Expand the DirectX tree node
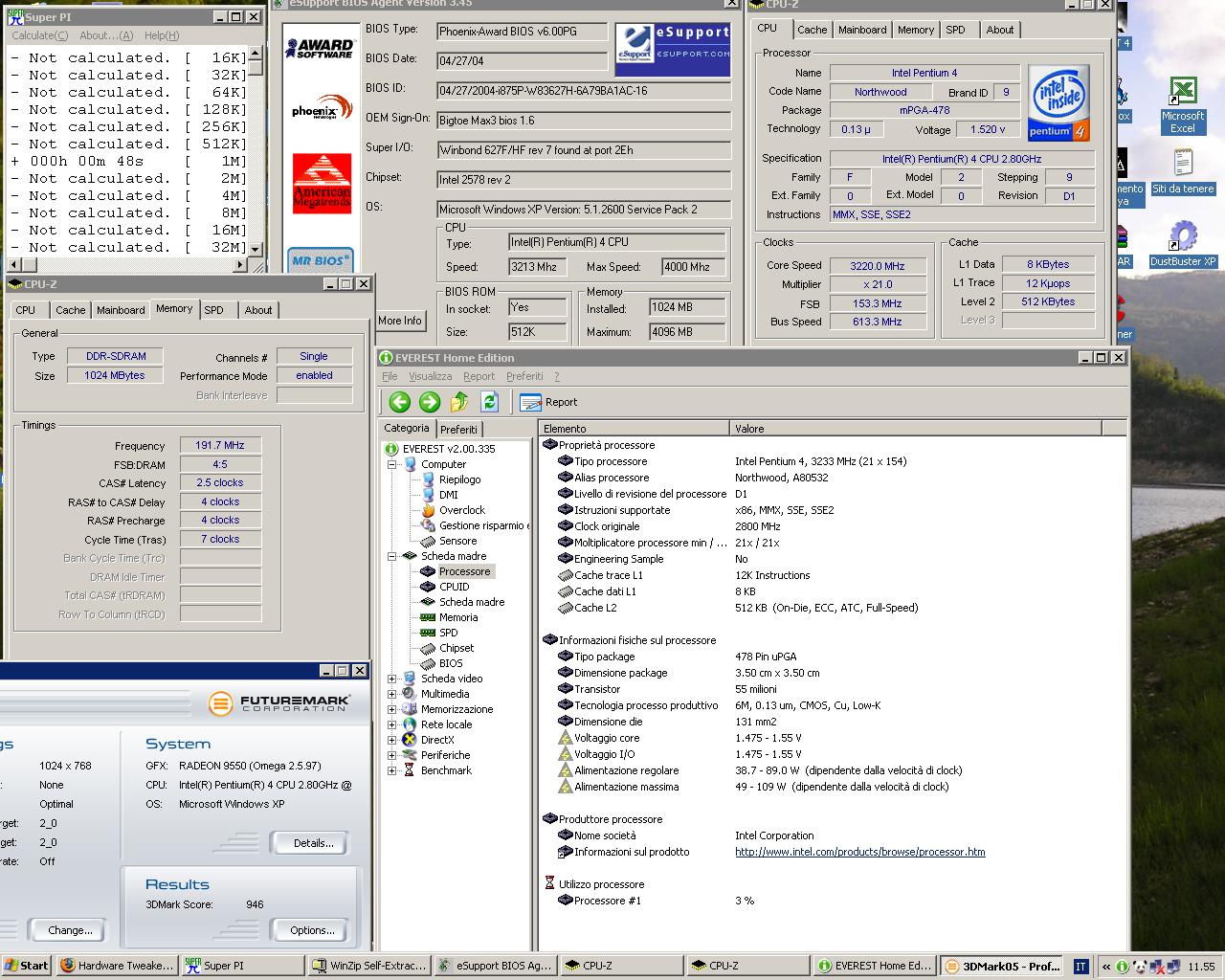The image size is (1225, 980). point(392,740)
